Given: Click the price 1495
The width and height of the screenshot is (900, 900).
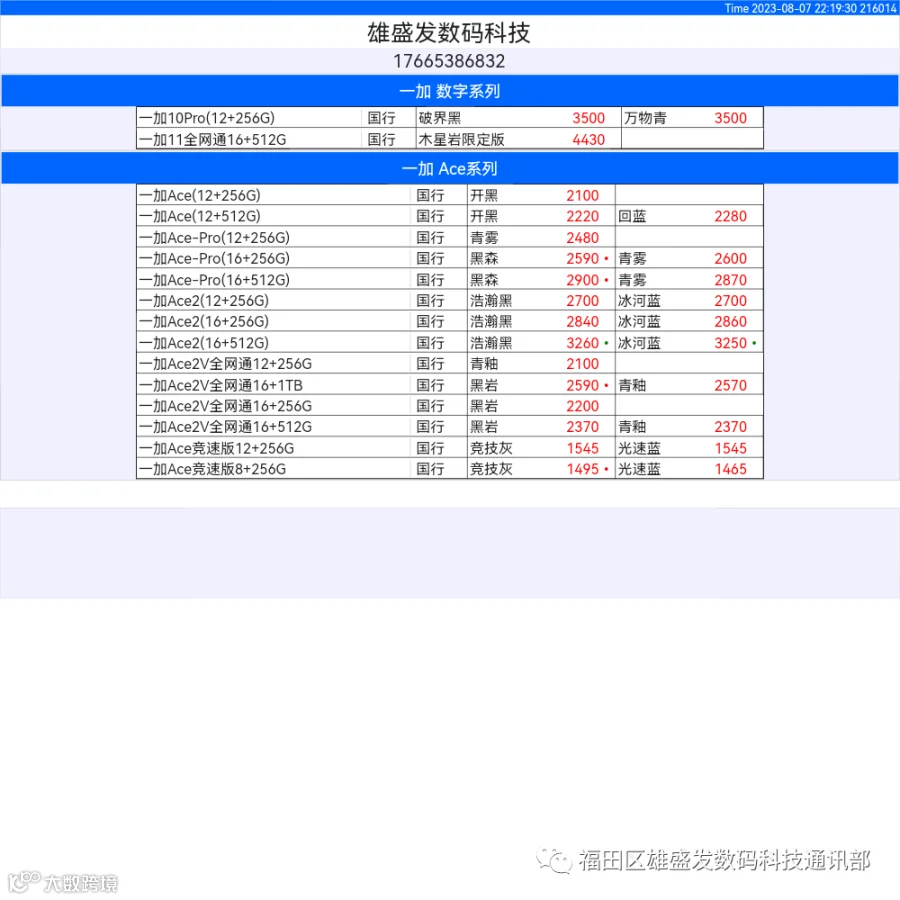Looking at the screenshot, I should (x=582, y=469).
